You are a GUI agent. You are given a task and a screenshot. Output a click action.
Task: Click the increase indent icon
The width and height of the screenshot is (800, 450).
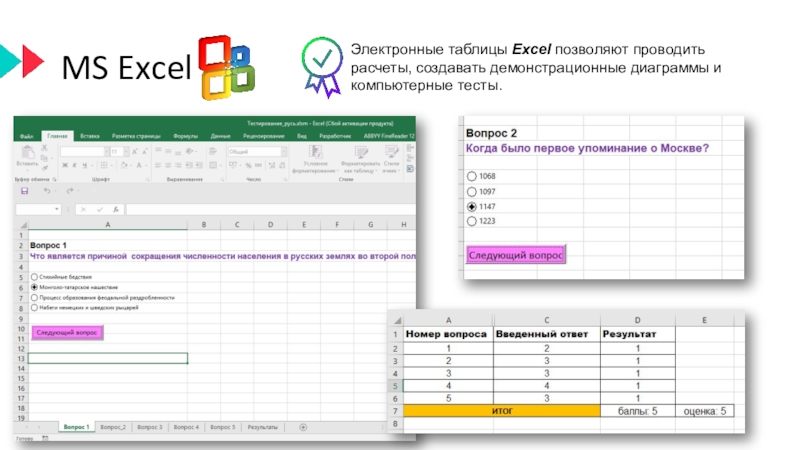[x=199, y=165]
